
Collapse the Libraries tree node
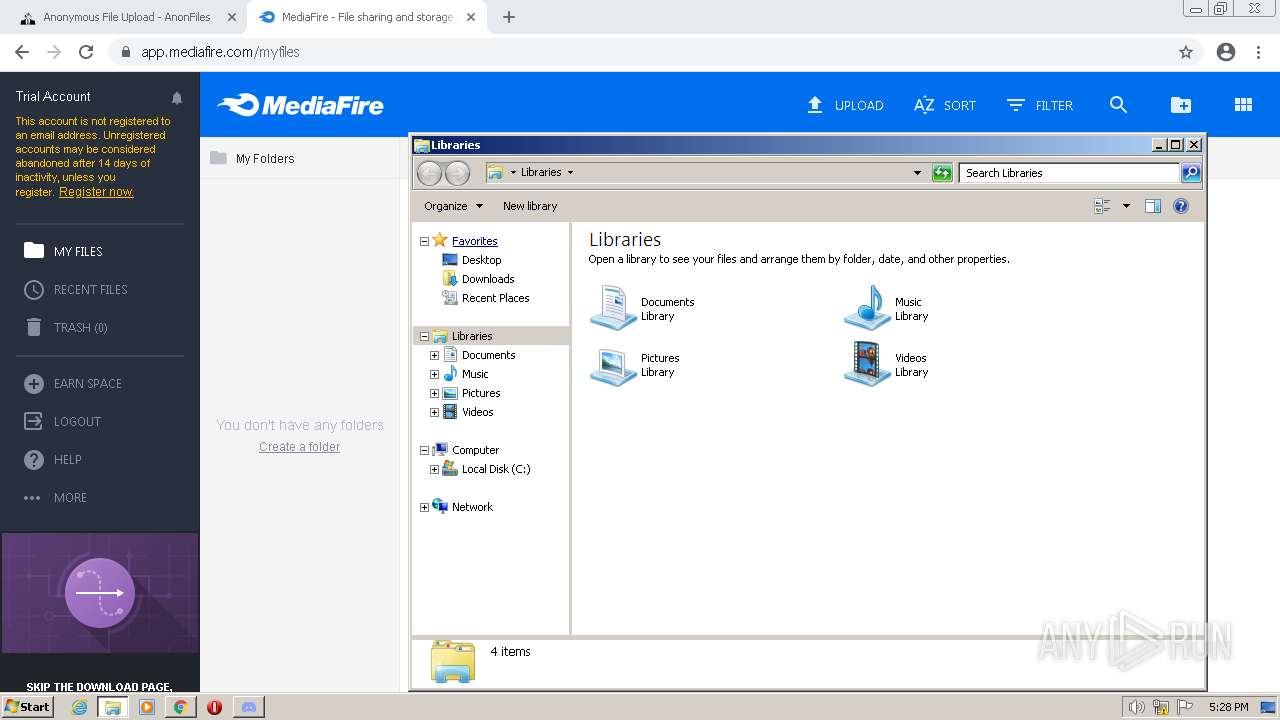(424, 336)
